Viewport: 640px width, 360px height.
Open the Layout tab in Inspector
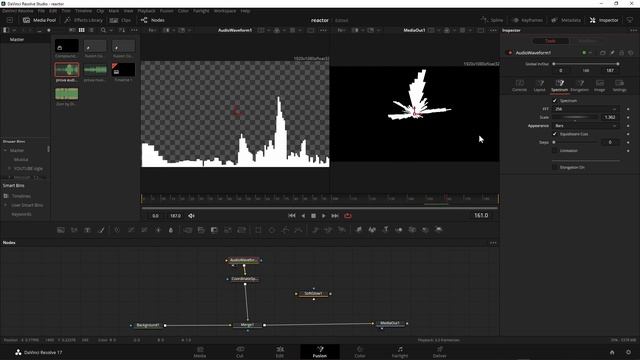coord(539,86)
